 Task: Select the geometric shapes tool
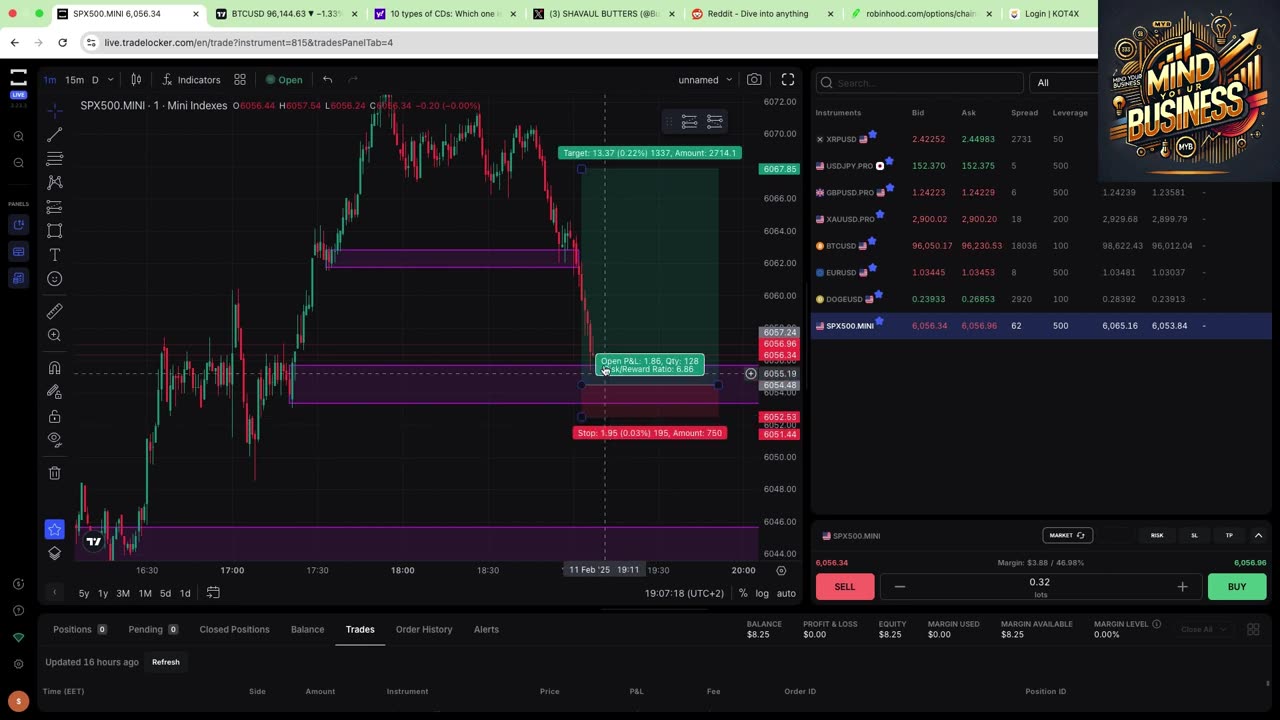(55, 231)
